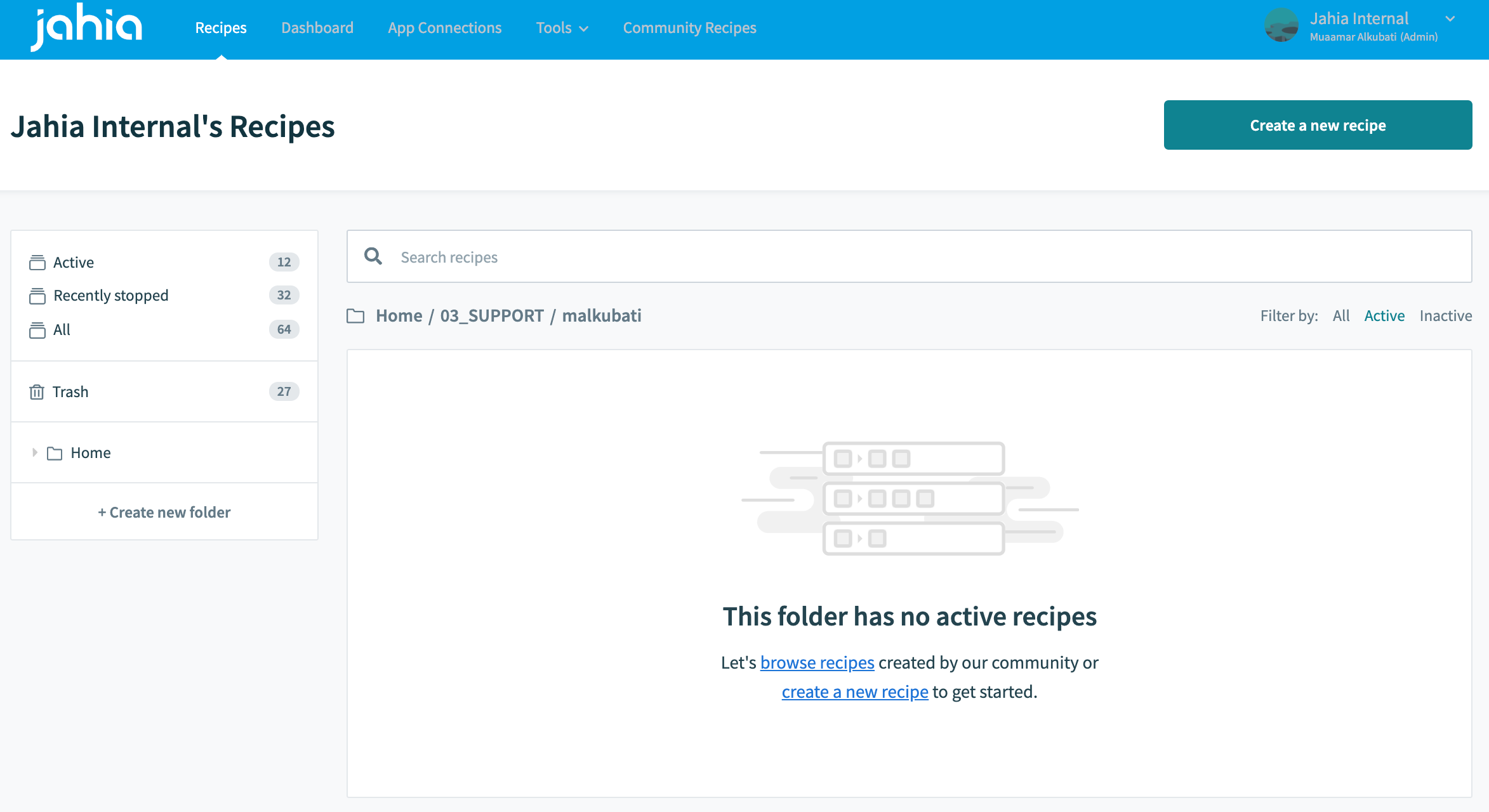Screen dimensions: 1489x812
Task: Click 03_SUPPORT in the breadcrumb
Action: tap(492, 315)
